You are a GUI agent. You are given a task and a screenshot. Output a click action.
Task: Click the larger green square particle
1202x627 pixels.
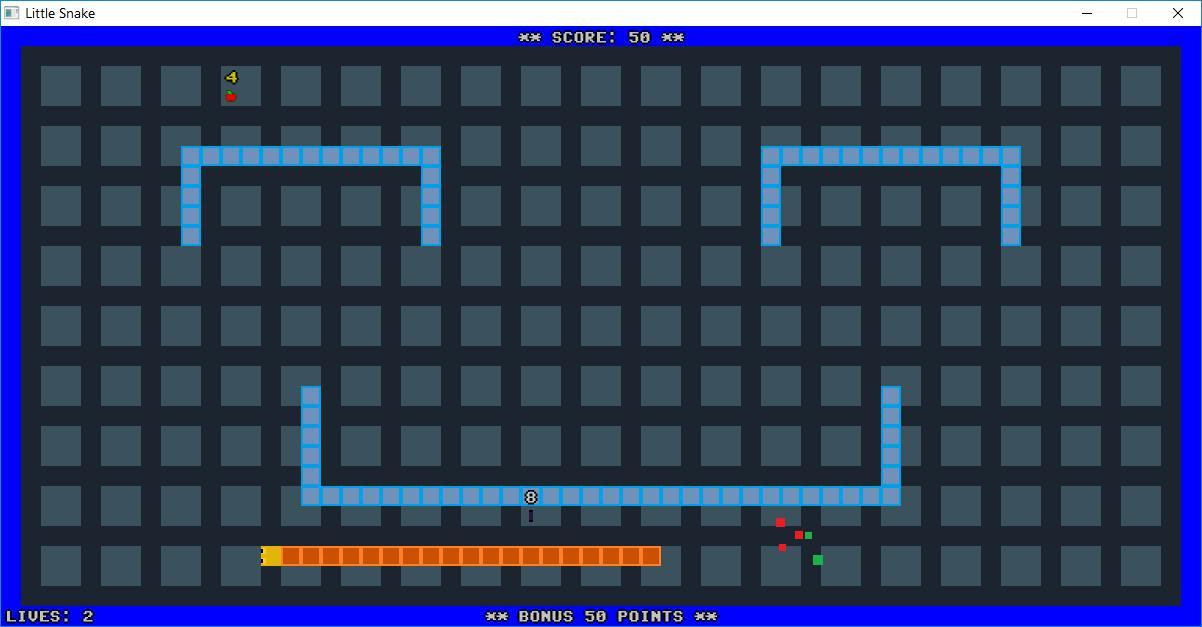pos(818,560)
